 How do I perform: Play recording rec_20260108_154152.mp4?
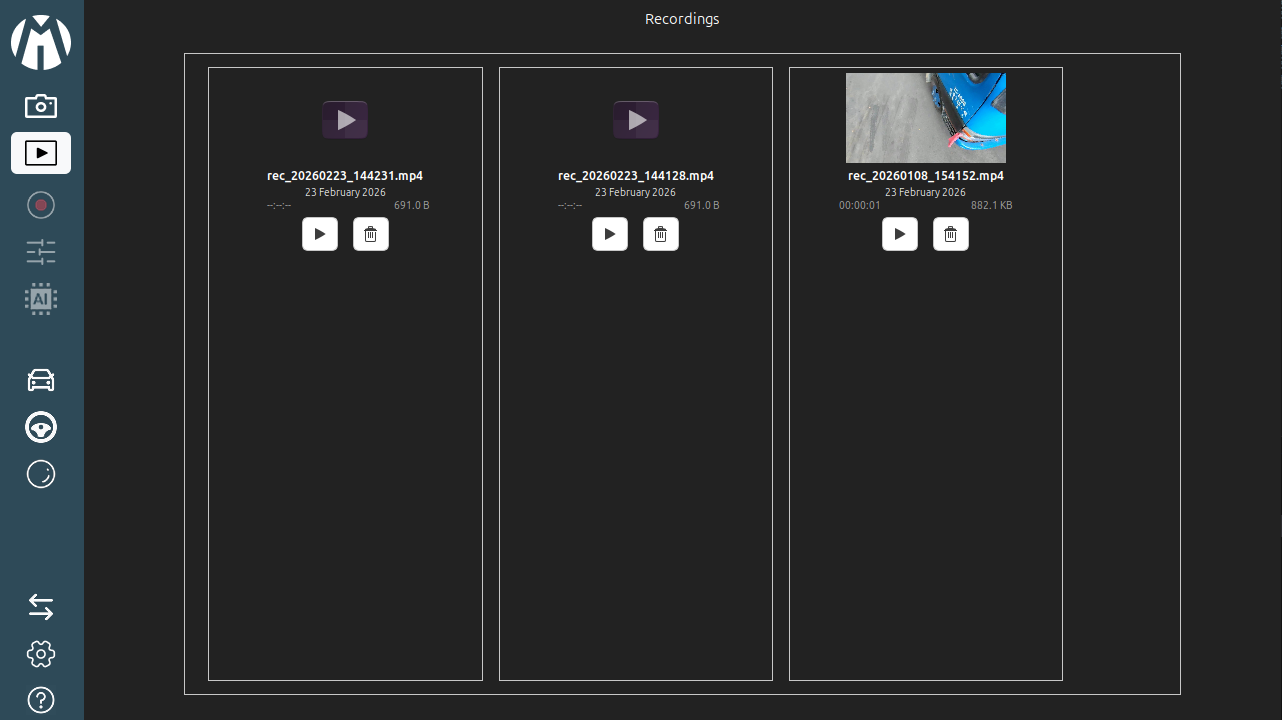tap(900, 234)
